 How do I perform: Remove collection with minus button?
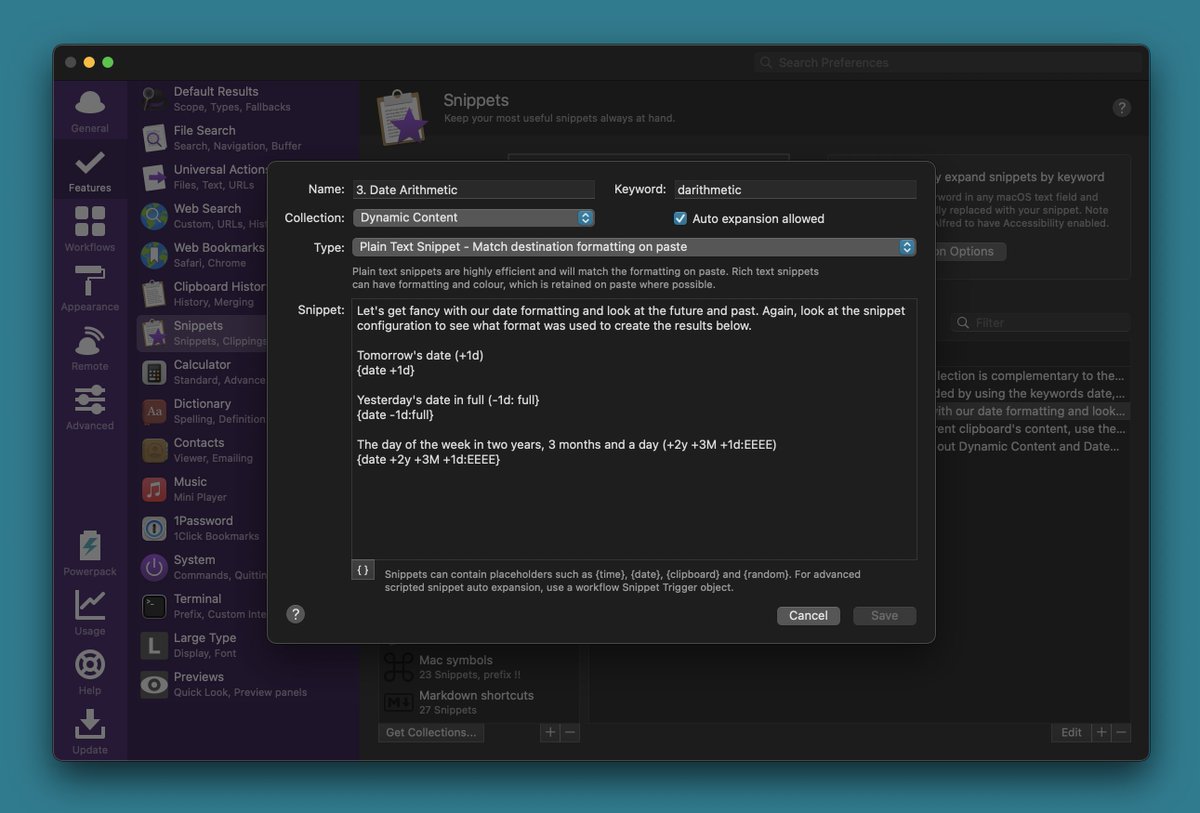[570, 732]
